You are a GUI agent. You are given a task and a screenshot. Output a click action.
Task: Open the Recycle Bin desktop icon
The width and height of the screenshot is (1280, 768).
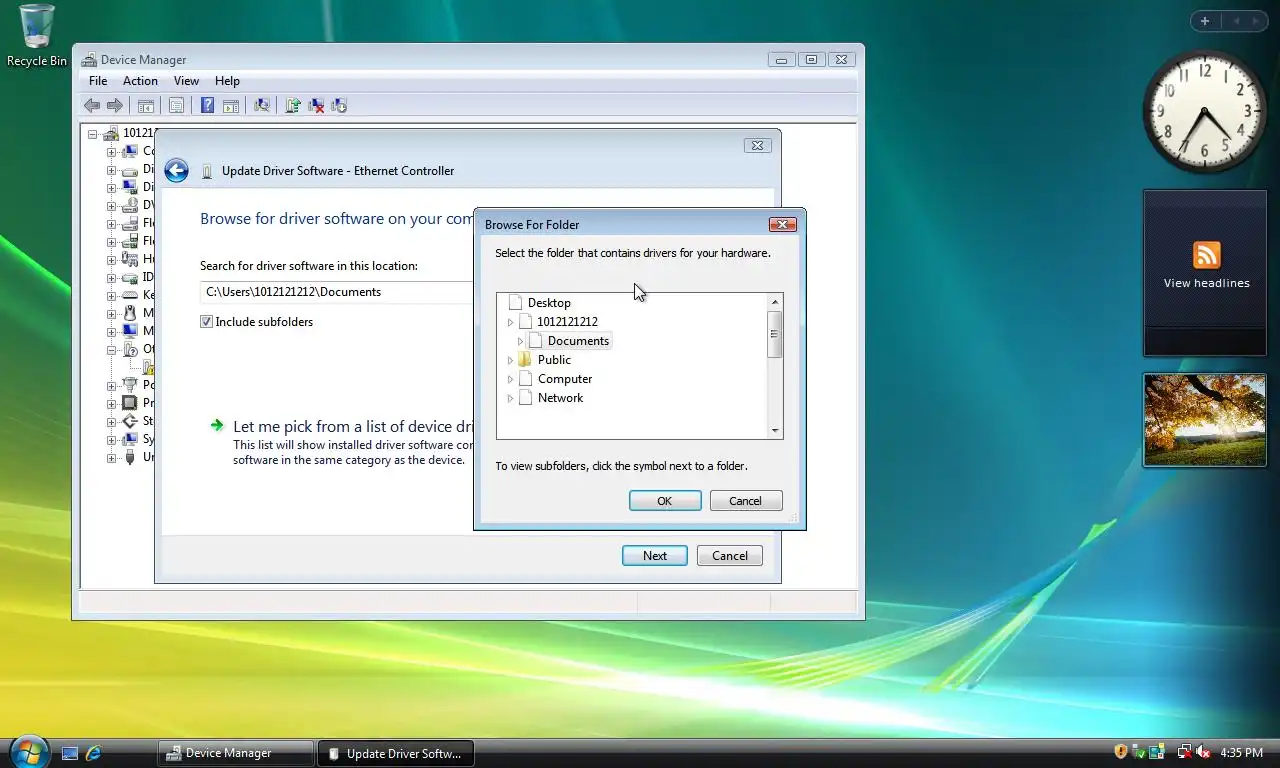point(37,36)
